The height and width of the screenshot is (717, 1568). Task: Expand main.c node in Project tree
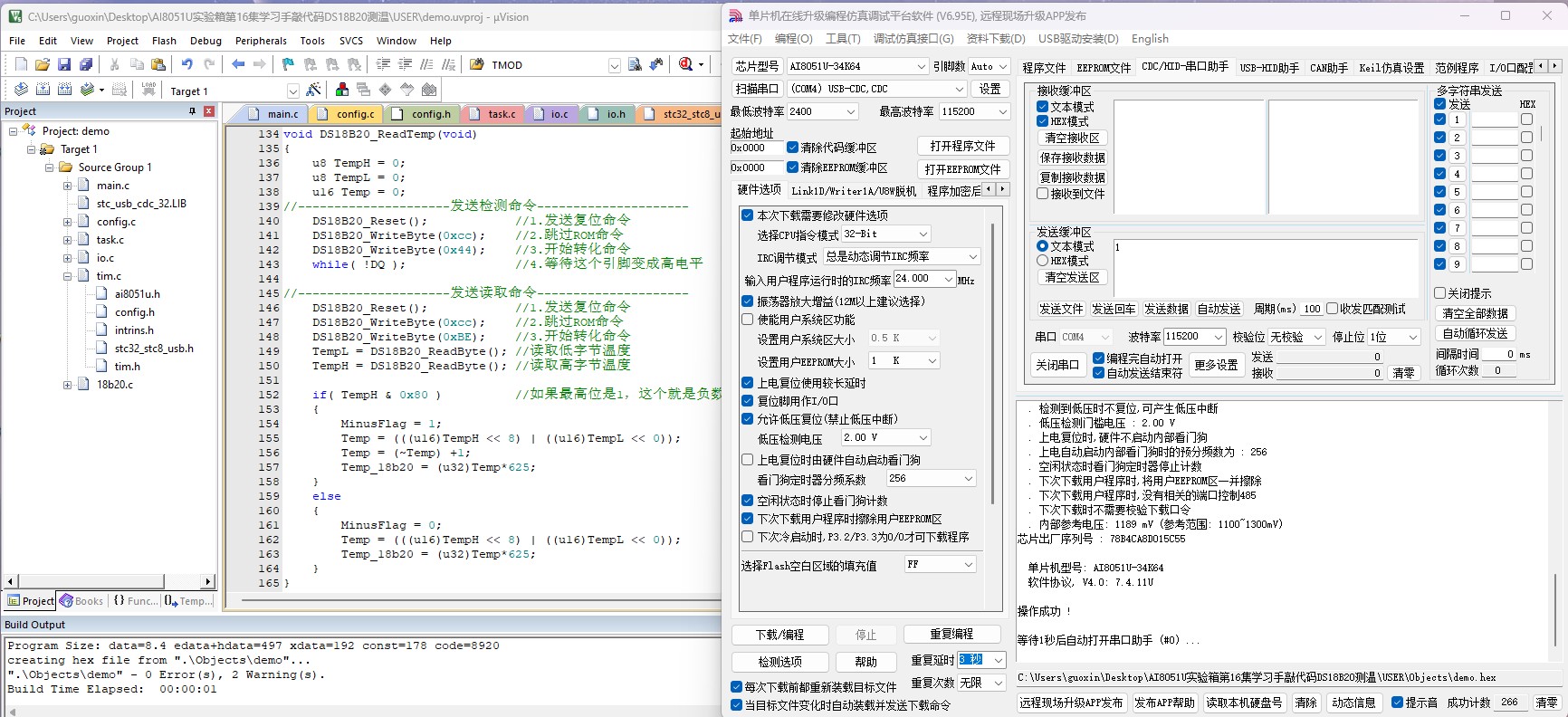[67, 186]
